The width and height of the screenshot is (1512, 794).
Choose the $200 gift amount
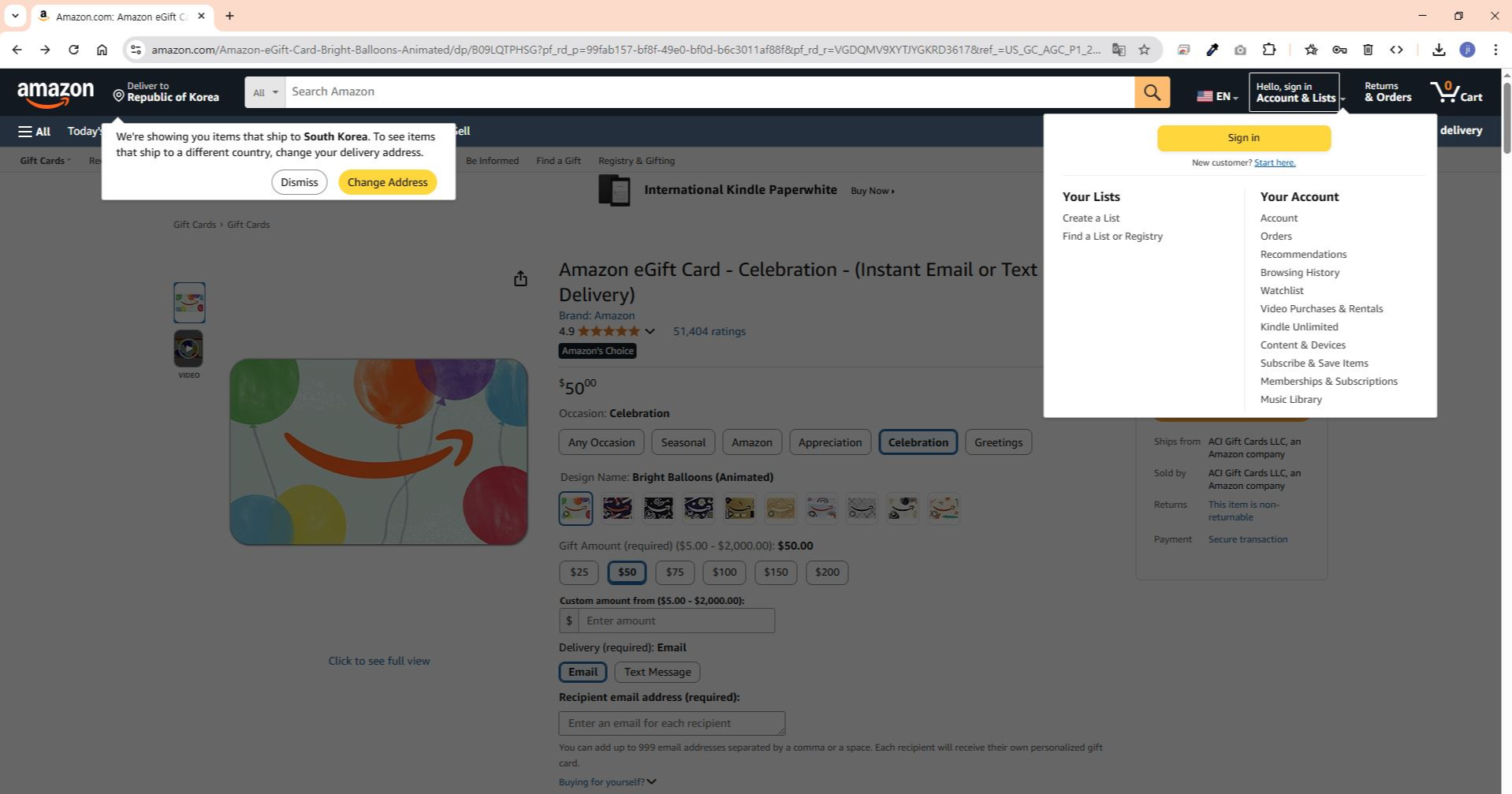pyautogui.click(x=827, y=572)
